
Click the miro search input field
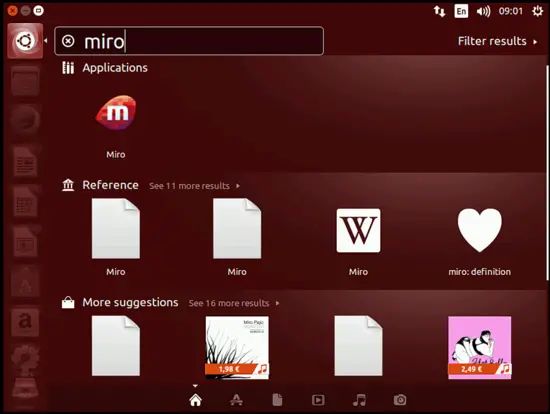[x=189, y=41]
